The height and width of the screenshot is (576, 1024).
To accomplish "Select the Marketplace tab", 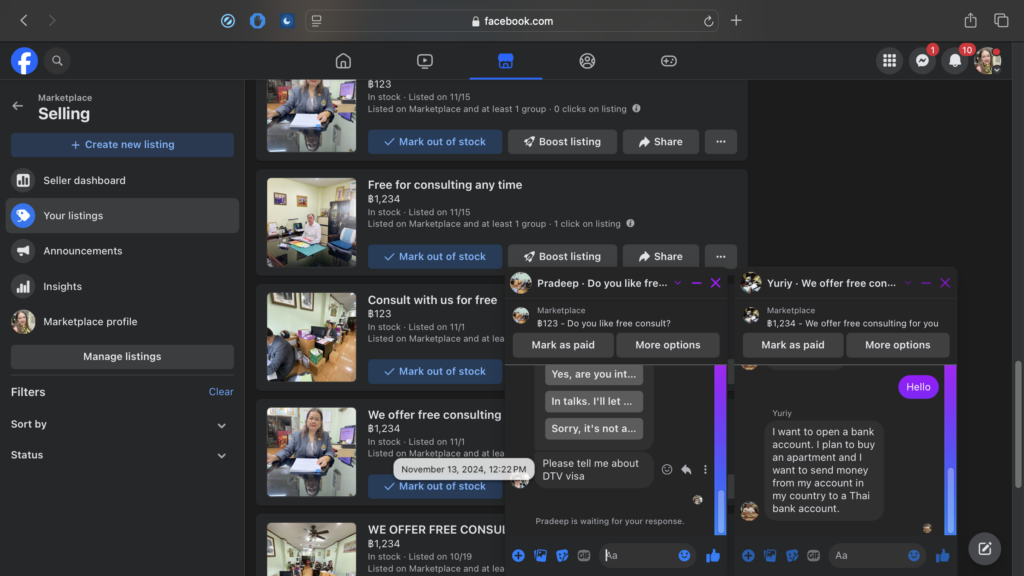I will tap(505, 61).
